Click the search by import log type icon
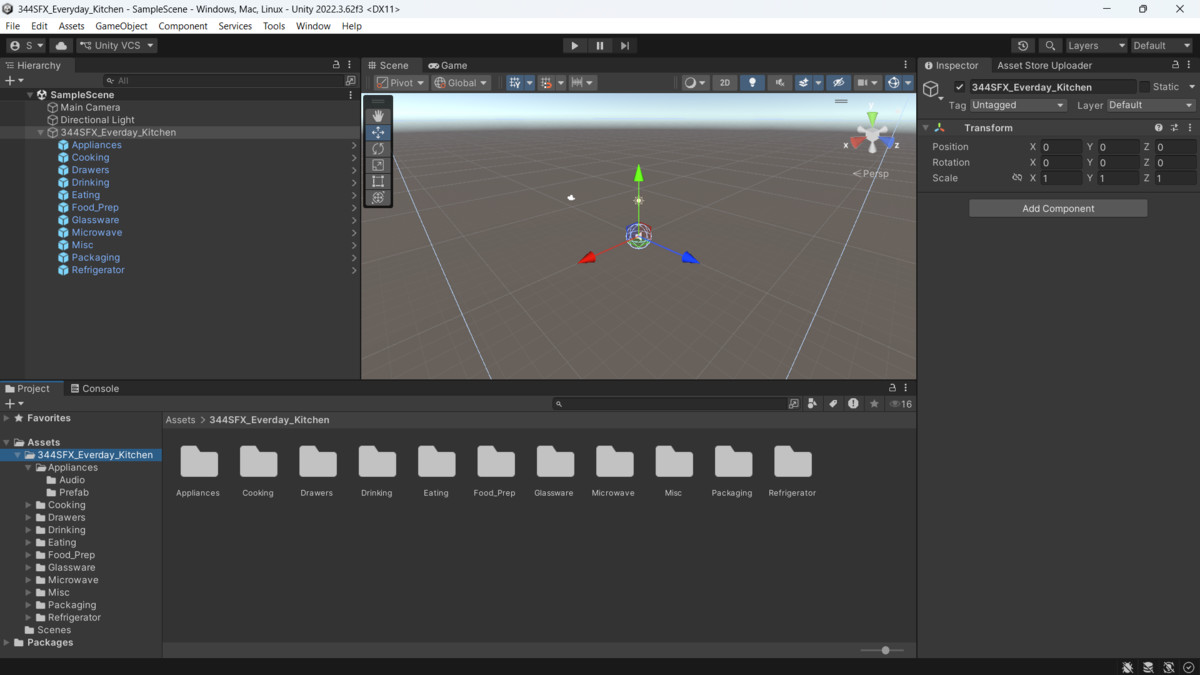 coord(853,404)
